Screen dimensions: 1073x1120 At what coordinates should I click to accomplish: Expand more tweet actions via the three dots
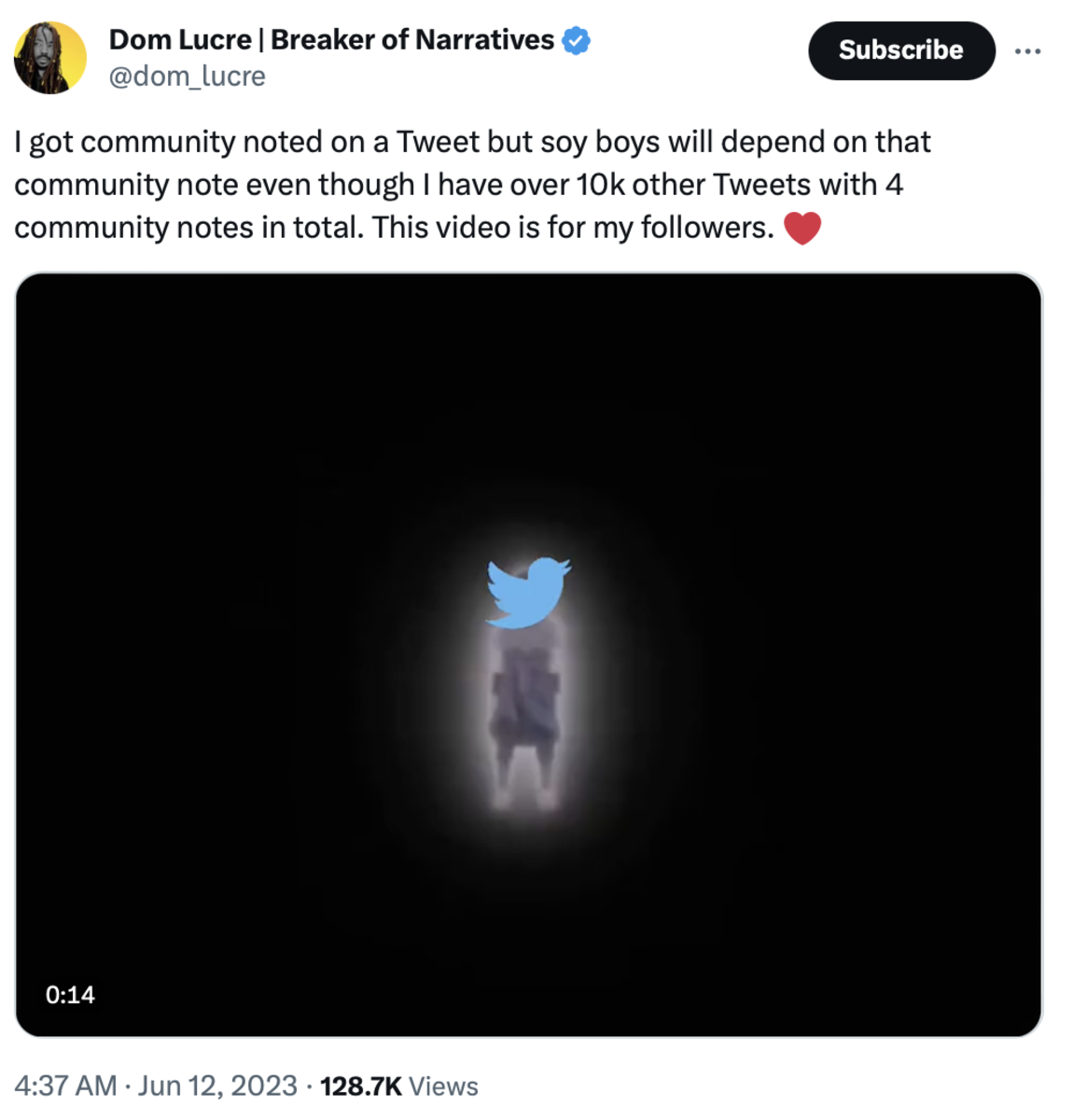pos(1027,50)
